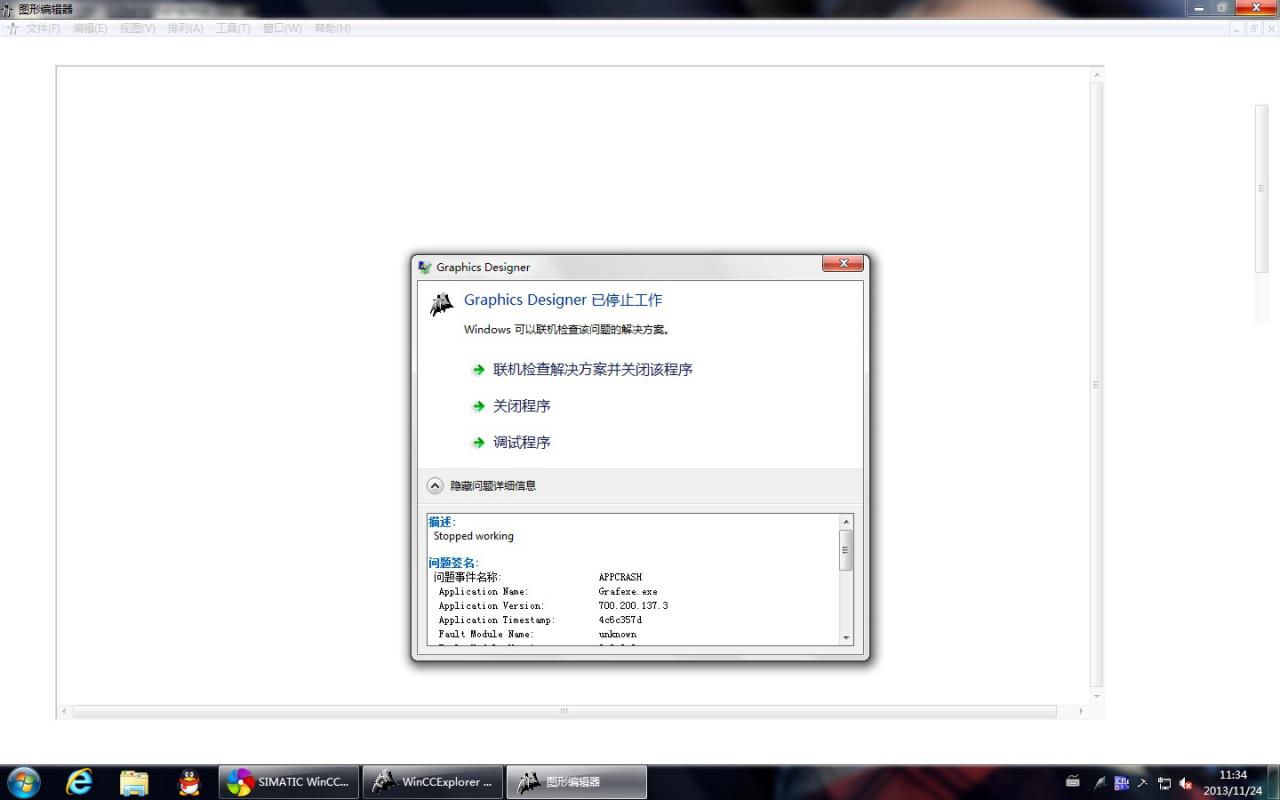Click the Fault Module Name label
Screen dimensions: 1280x800
point(486,634)
